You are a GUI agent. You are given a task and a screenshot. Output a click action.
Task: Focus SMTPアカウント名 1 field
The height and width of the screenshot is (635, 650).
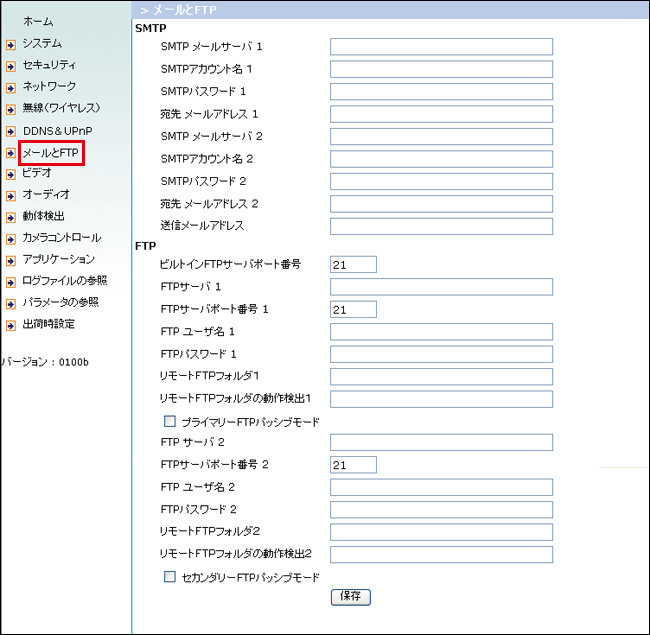441,69
